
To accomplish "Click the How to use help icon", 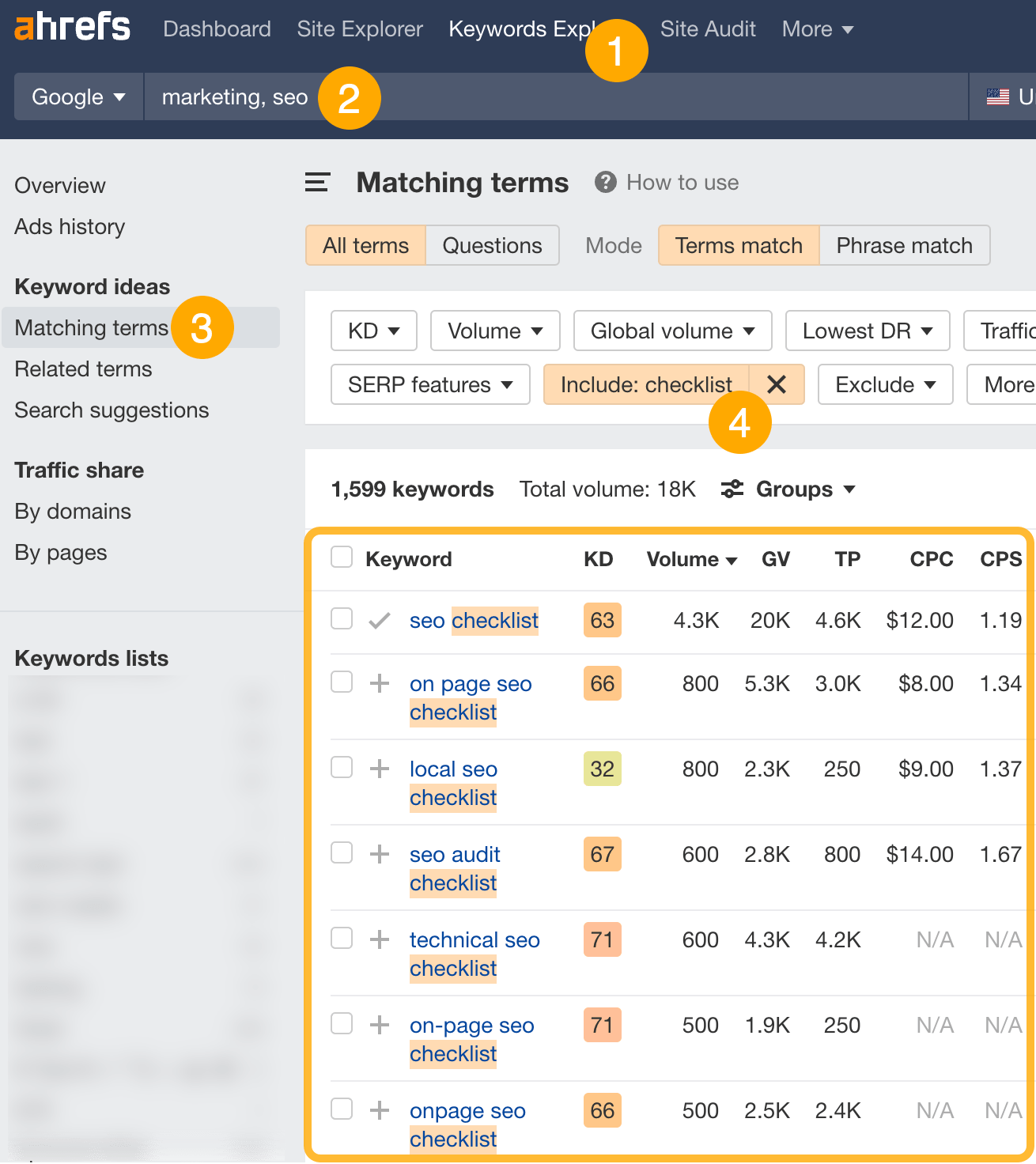I will point(605,182).
